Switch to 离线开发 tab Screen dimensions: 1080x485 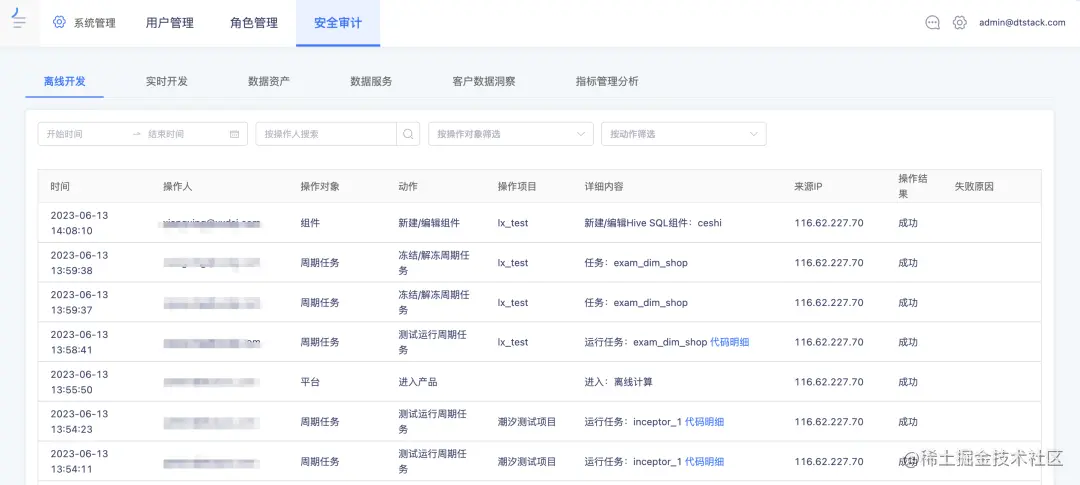coord(65,81)
